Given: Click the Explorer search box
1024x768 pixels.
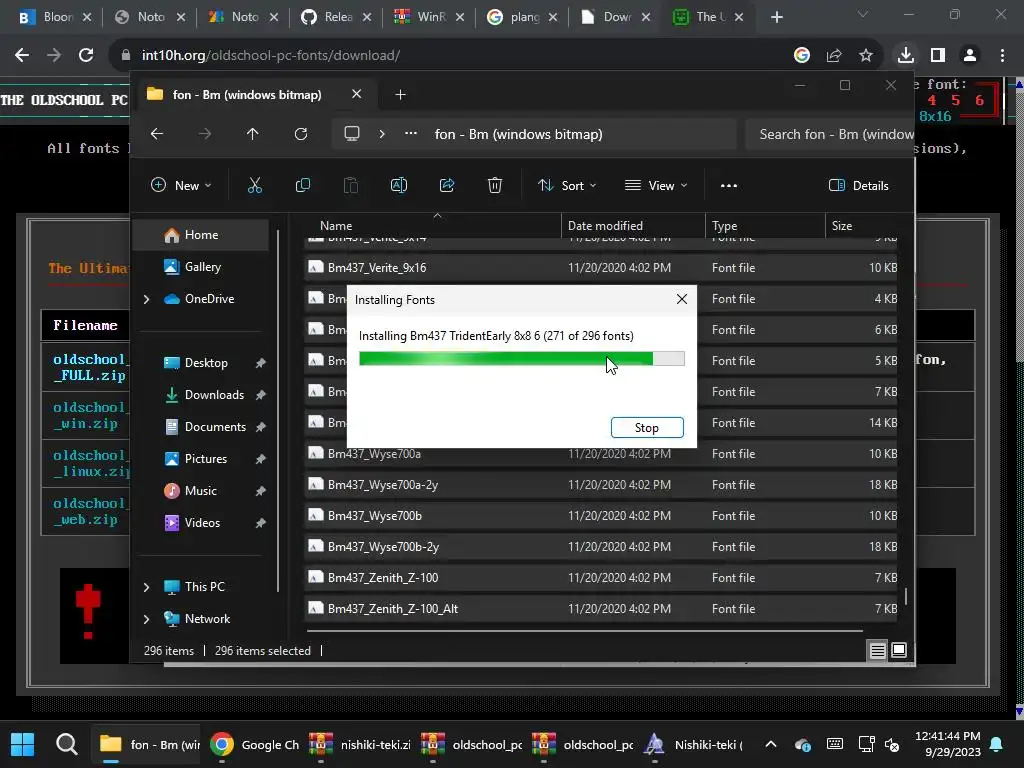Looking at the screenshot, I should click(829, 134).
